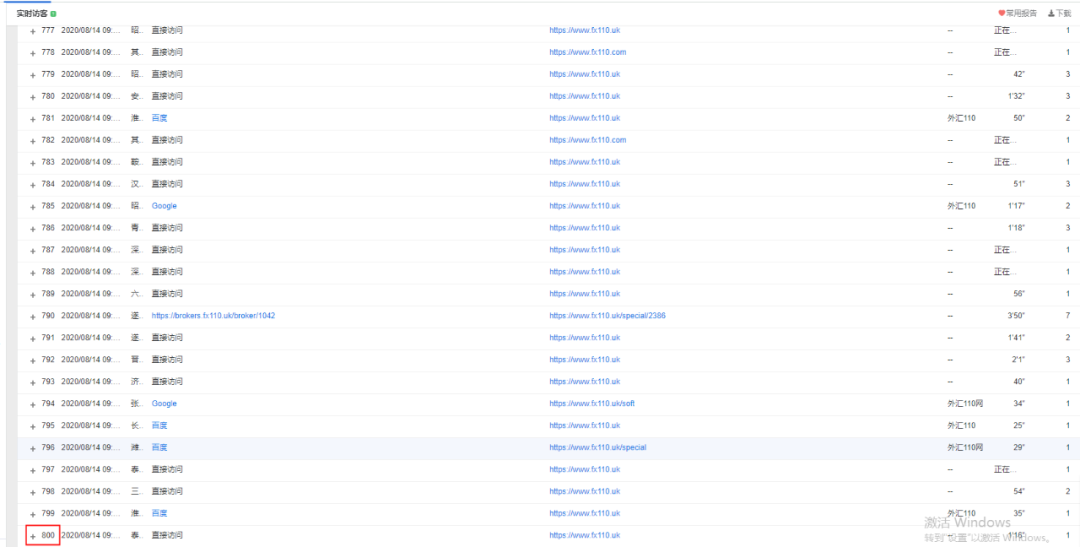Open the Google source link in row 785
The height and width of the screenshot is (547, 1080).
pos(164,206)
